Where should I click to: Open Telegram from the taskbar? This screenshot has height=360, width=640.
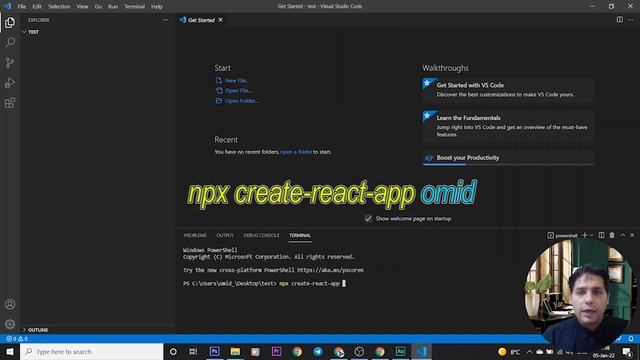tap(318, 351)
